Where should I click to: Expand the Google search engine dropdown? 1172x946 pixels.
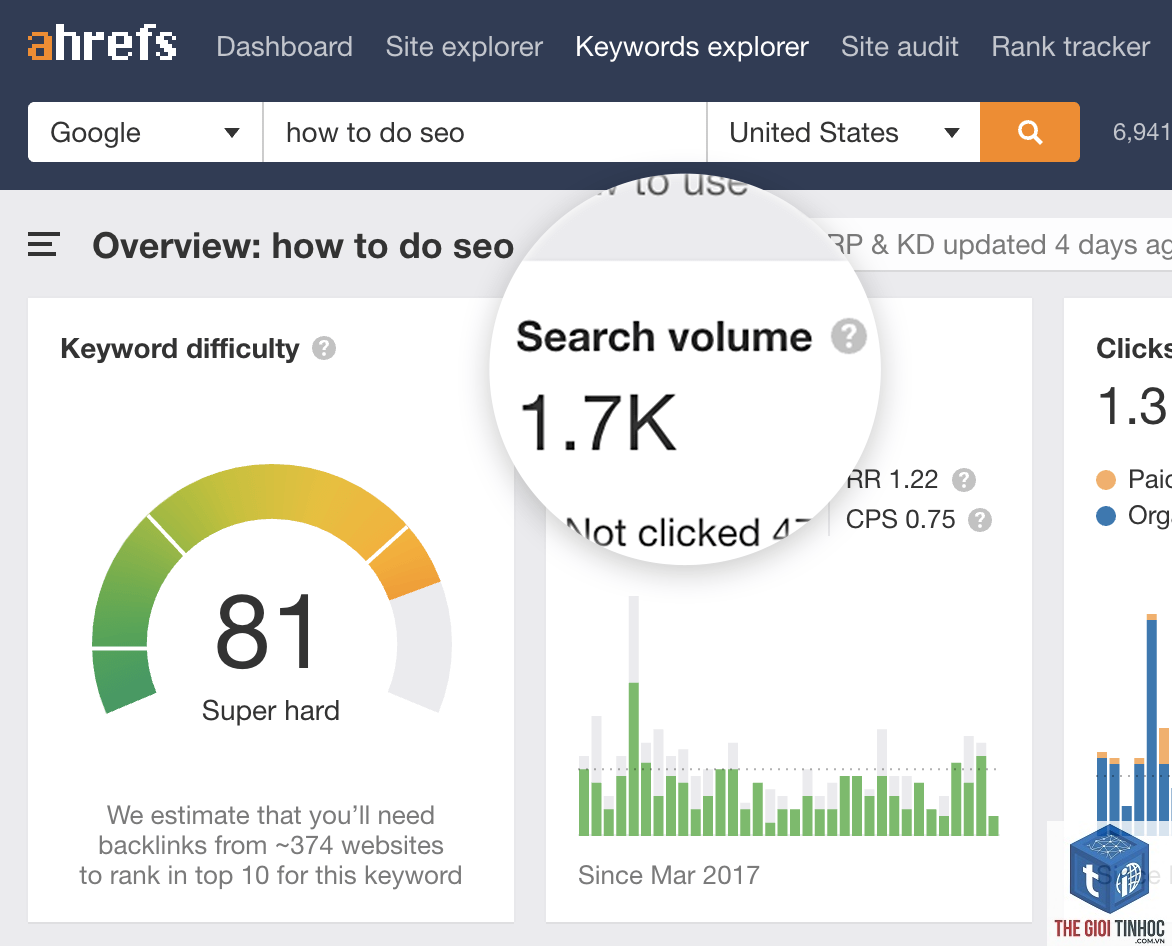click(145, 132)
